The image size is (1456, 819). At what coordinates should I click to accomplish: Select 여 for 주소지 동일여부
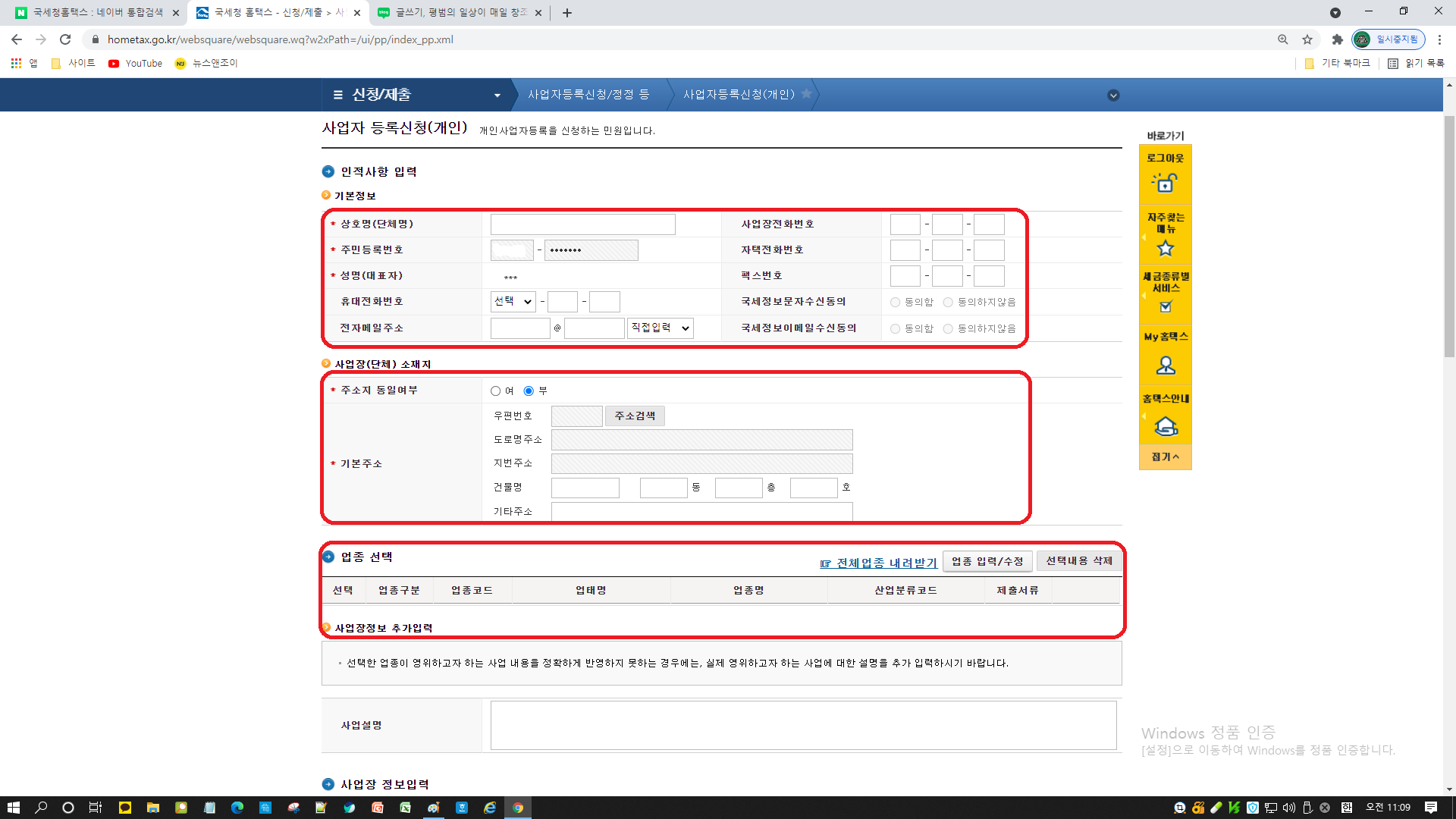pos(496,391)
